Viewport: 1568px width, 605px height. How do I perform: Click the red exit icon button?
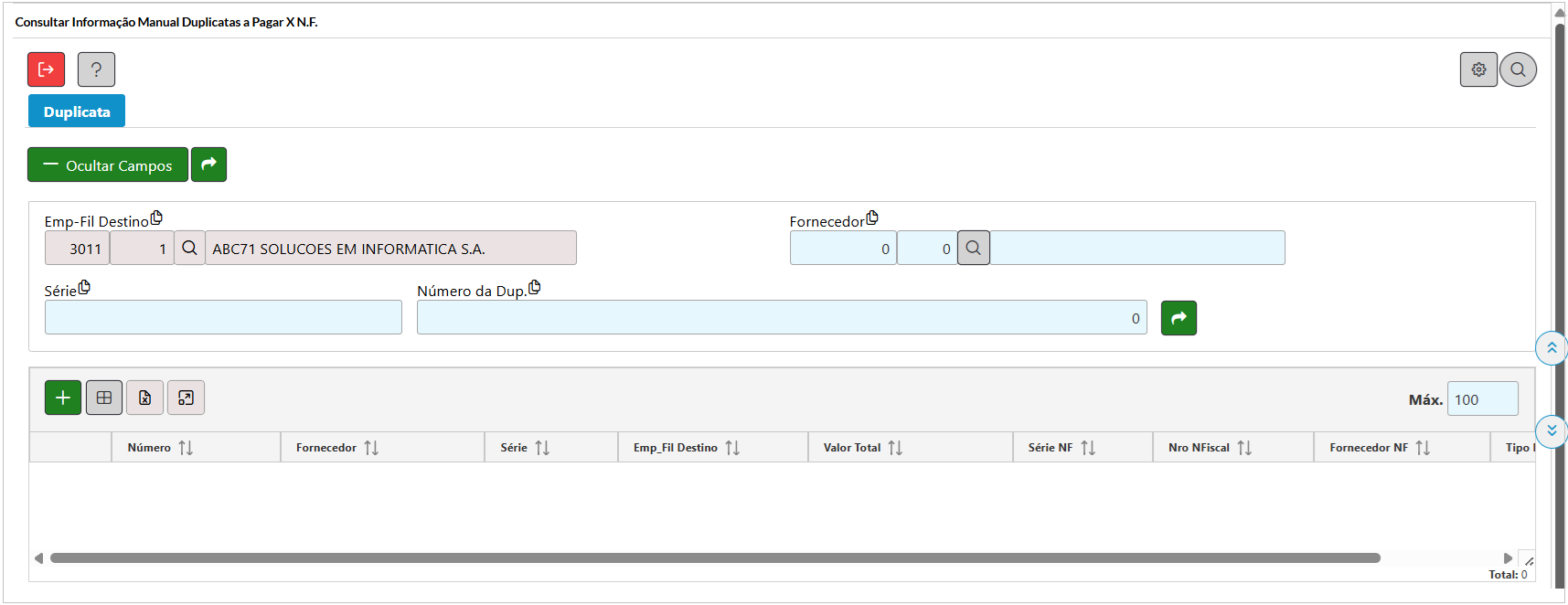tap(46, 69)
